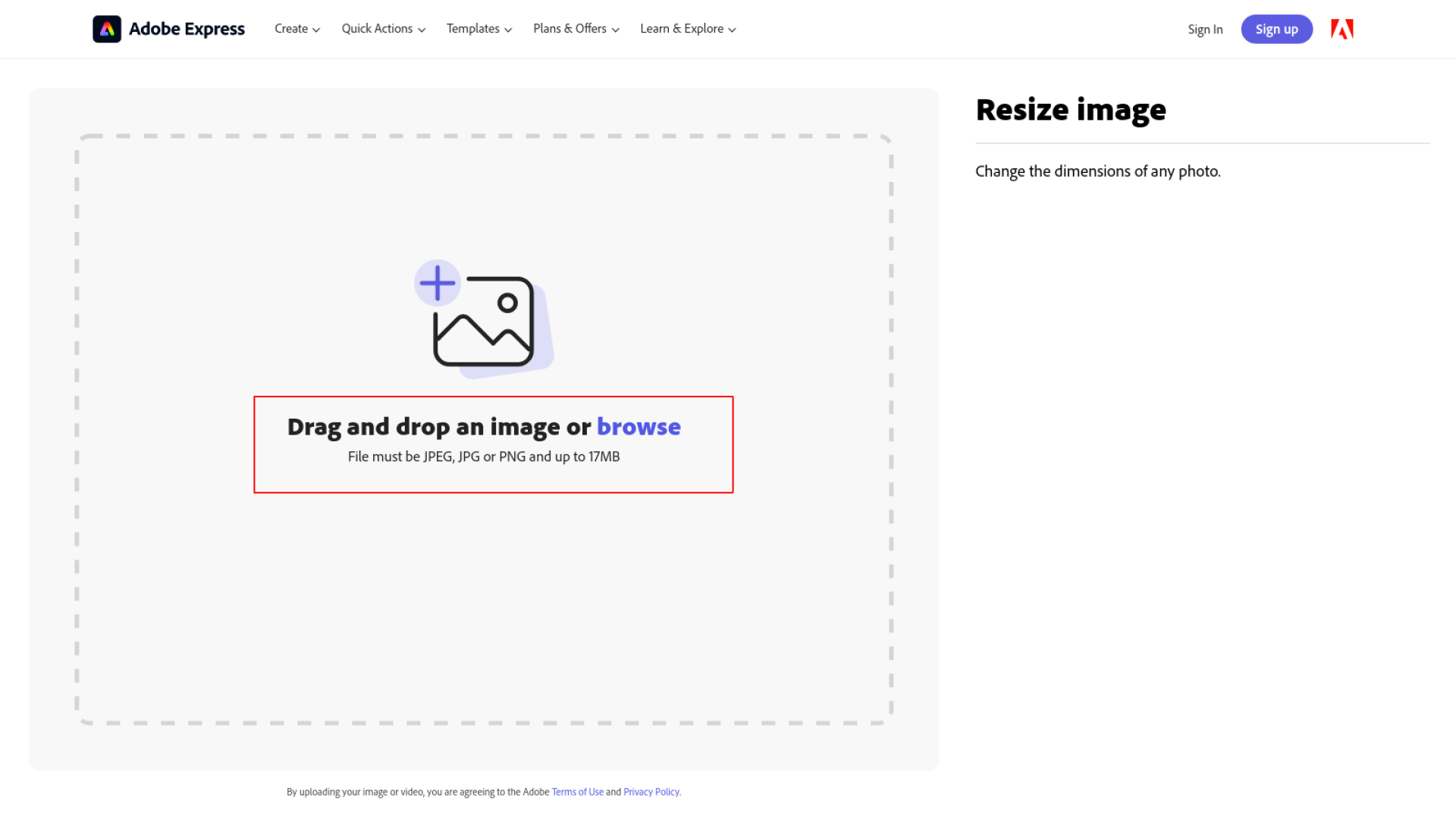Open the Create menu

291,29
